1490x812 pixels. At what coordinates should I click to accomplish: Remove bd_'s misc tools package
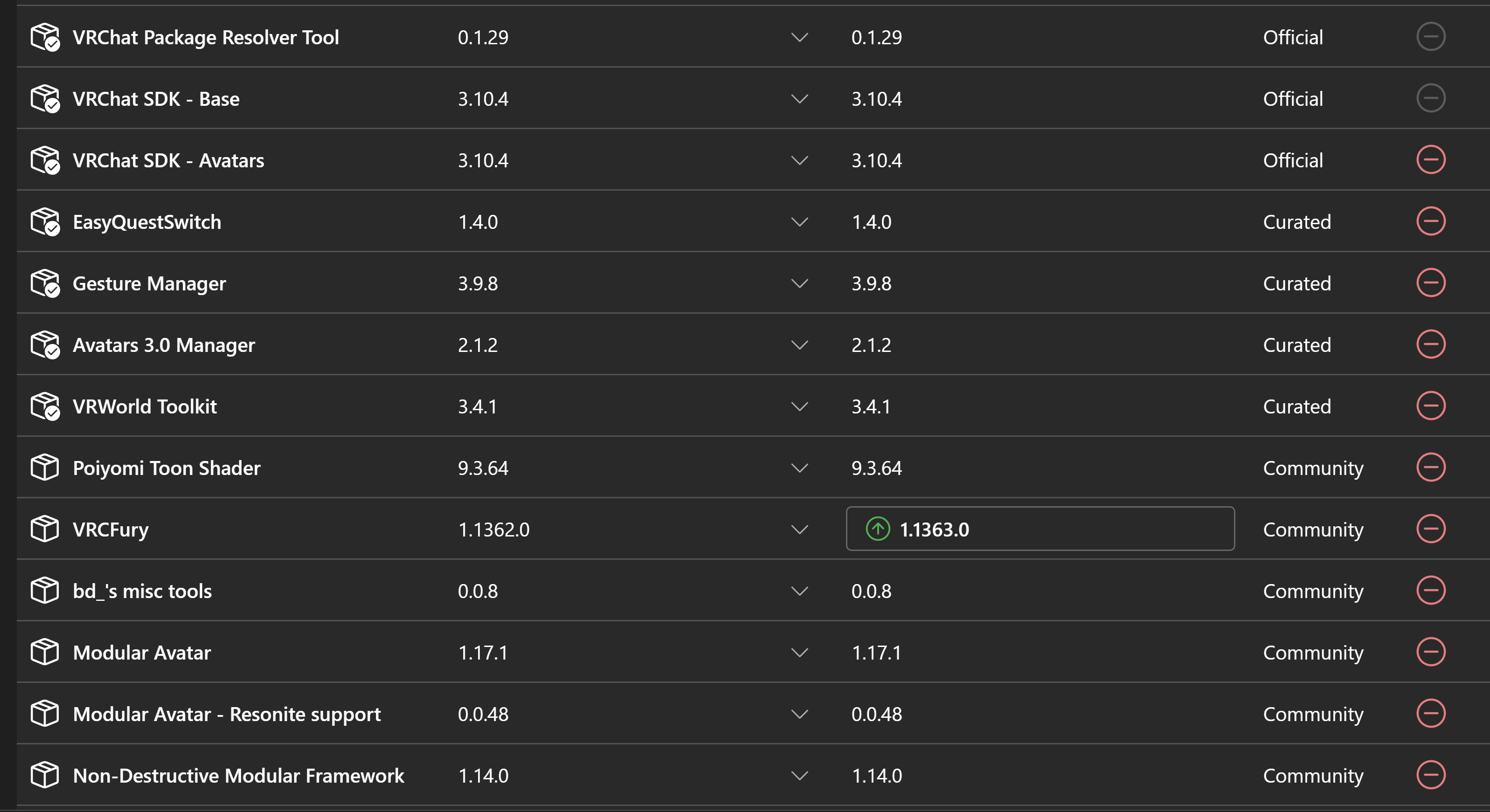[1430, 590]
